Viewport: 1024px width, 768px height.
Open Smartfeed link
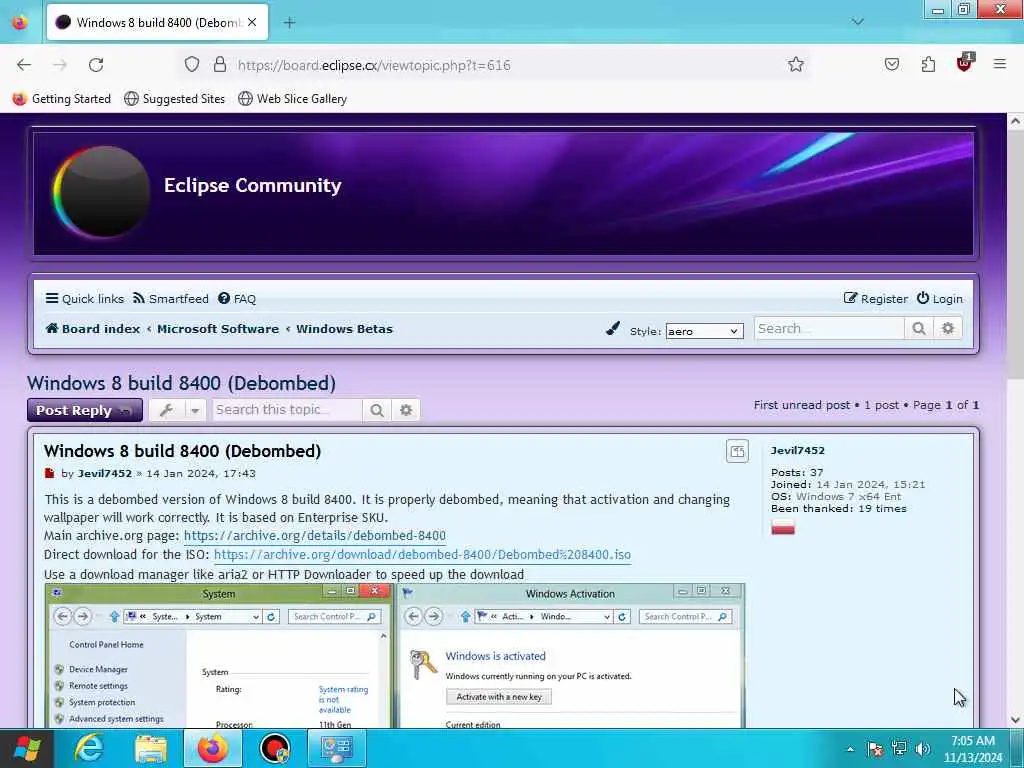pos(170,298)
